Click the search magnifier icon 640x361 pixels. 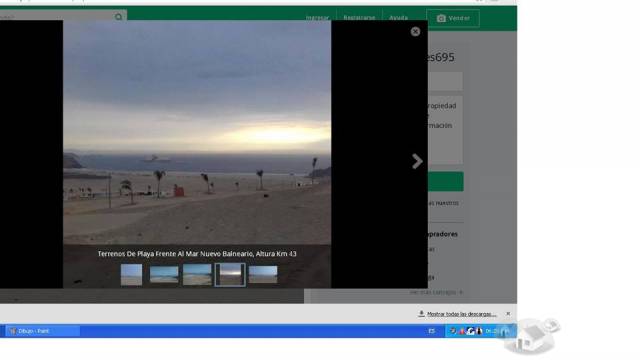118,17
